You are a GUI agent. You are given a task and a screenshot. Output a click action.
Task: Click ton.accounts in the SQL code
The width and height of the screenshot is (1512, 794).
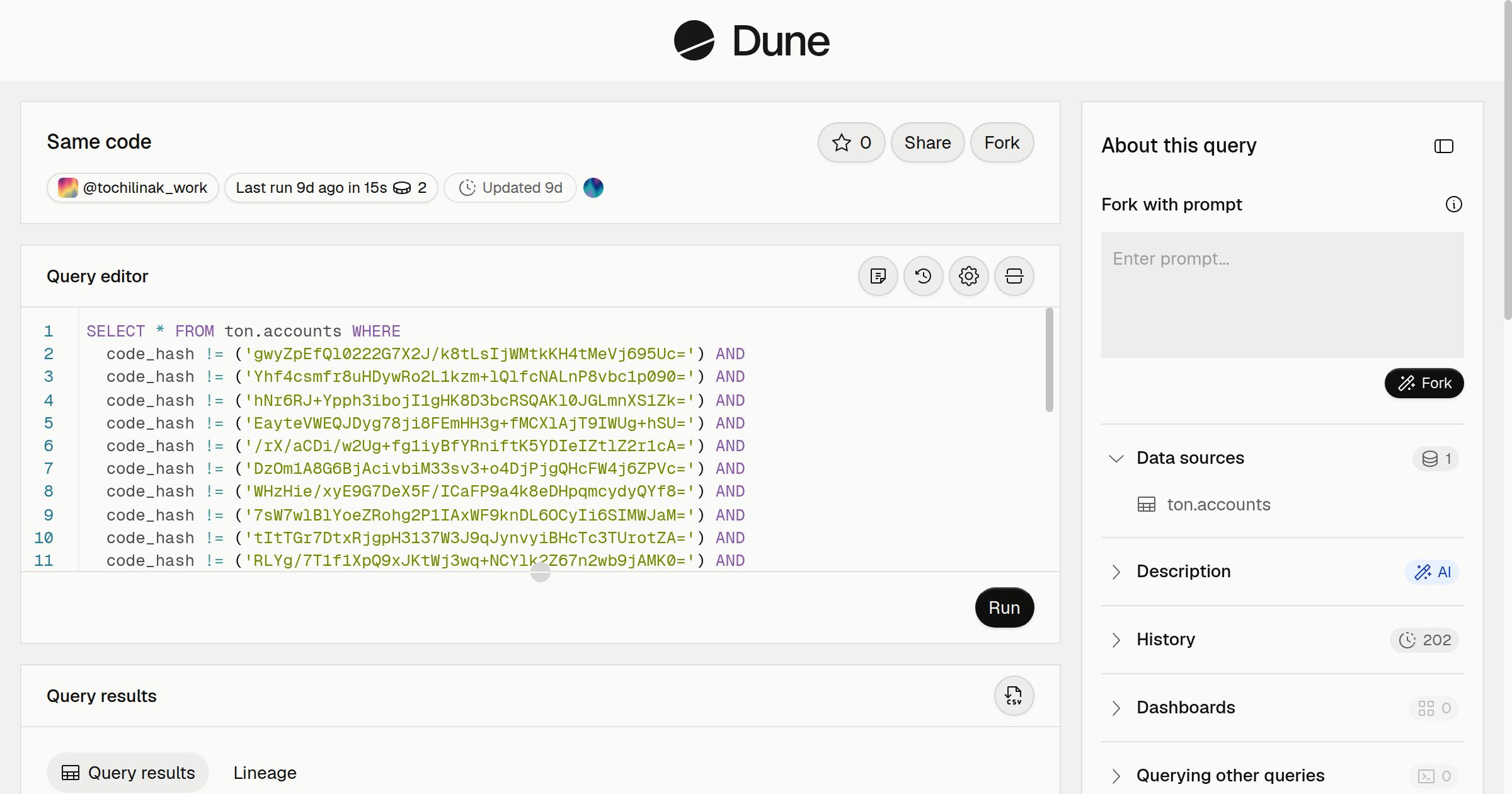(x=283, y=331)
